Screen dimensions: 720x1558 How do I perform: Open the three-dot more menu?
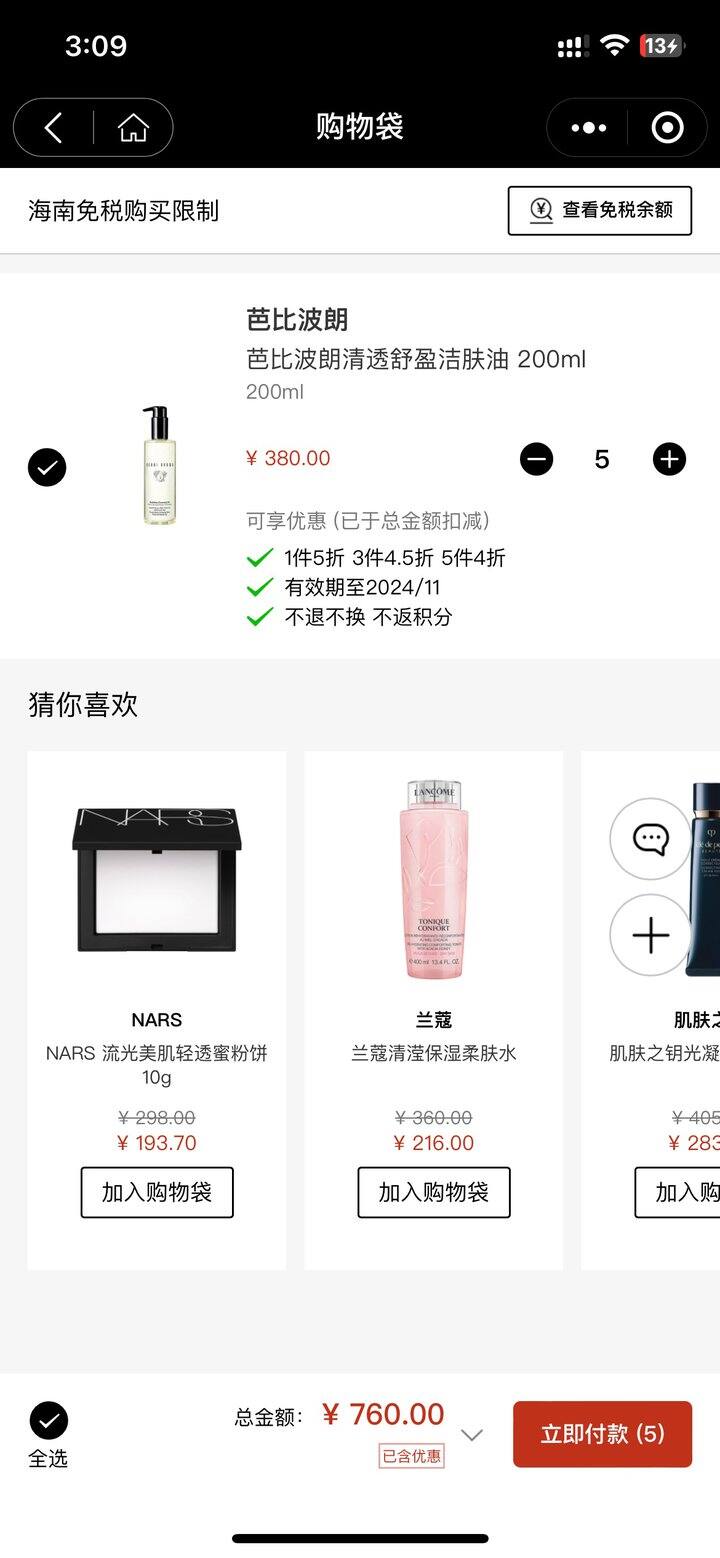click(x=588, y=128)
